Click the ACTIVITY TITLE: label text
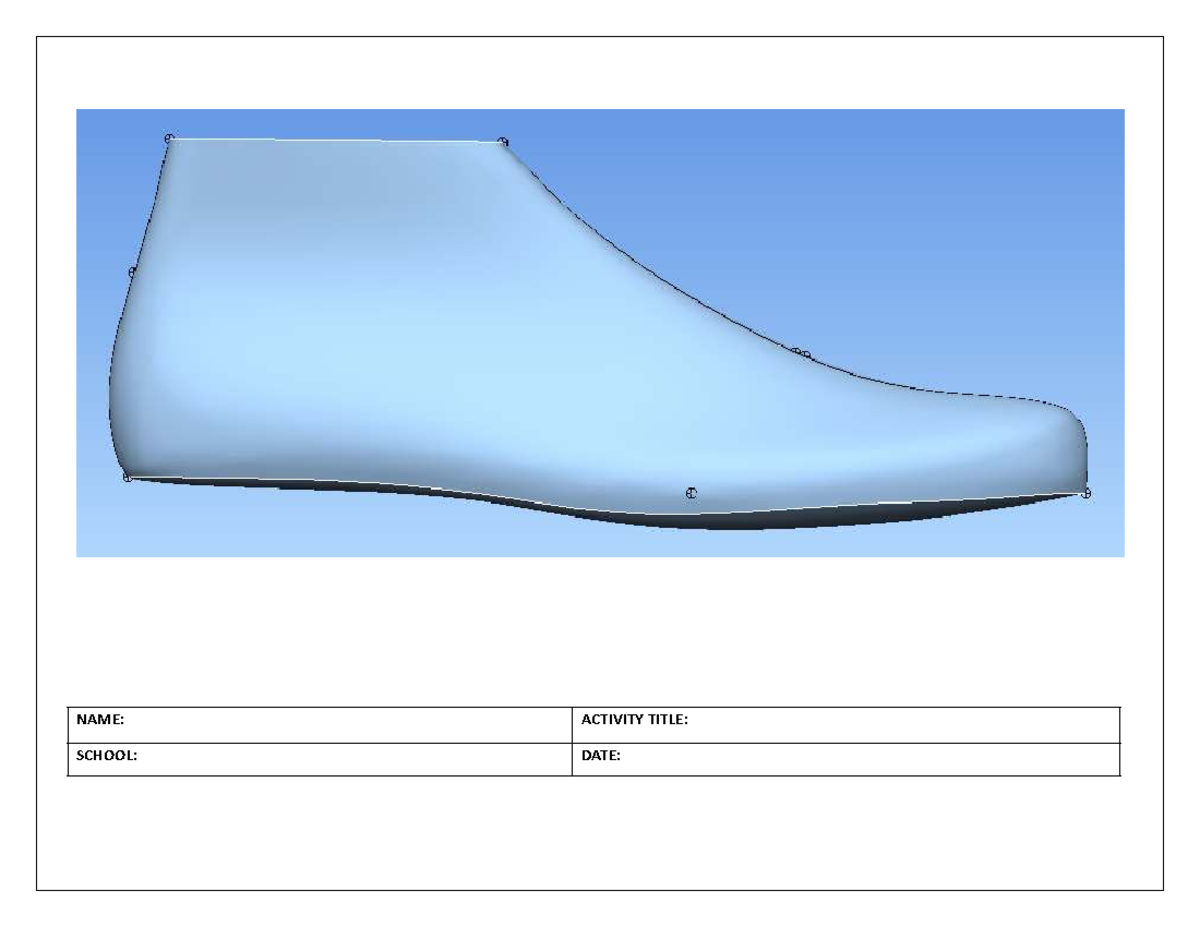Screen dimensions: 1200x927 (635, 720)
